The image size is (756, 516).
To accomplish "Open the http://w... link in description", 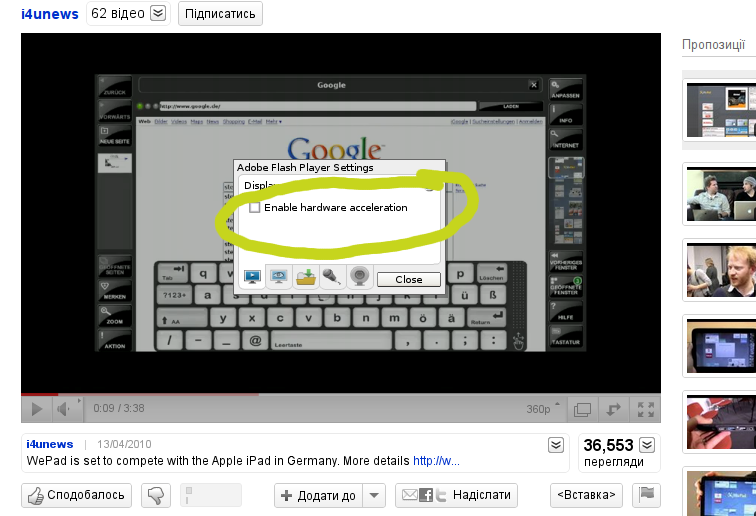I will (x=436, y=461).
